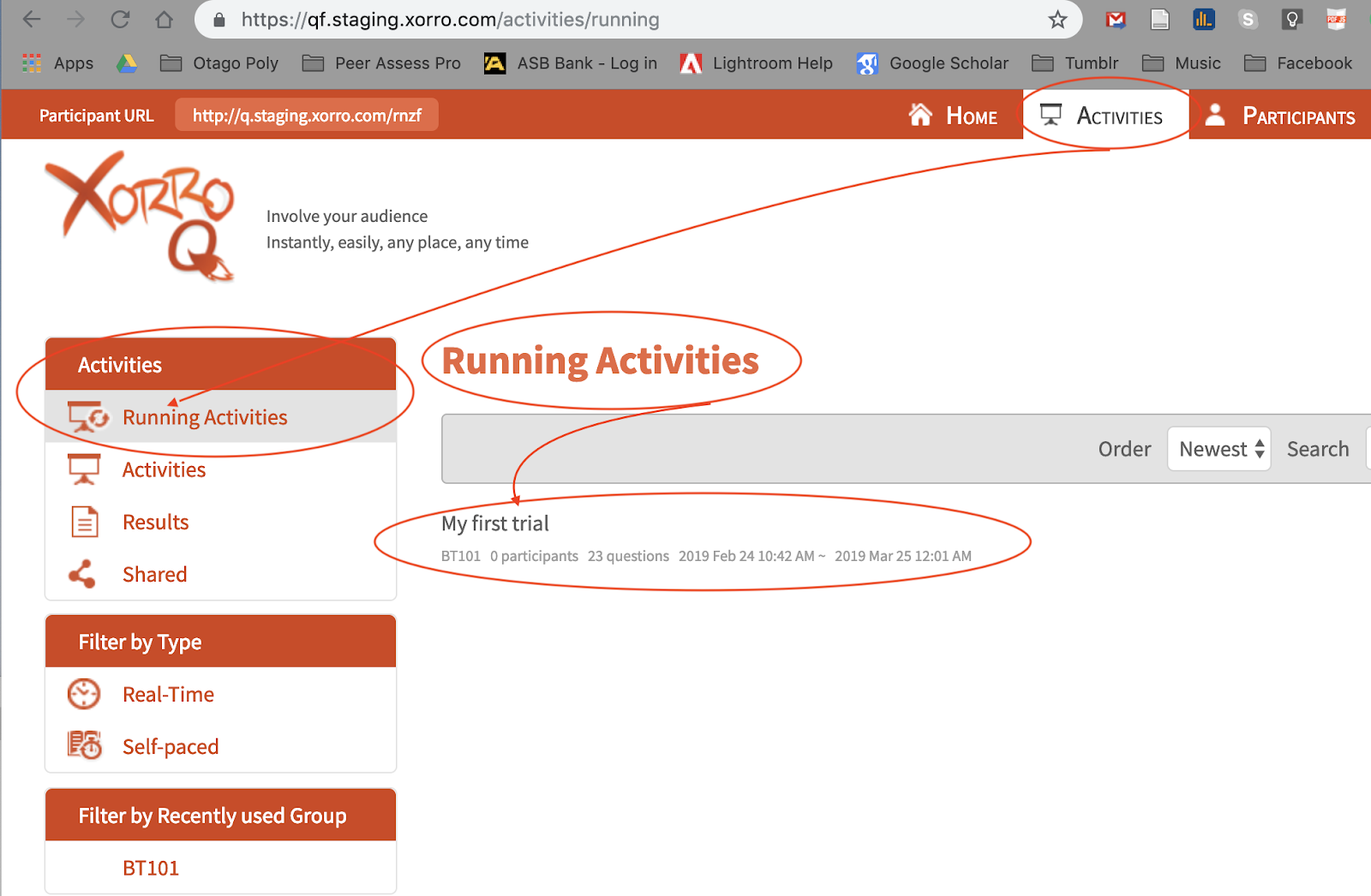
Task: Go back with the browser back arrow
Action: 32,19
